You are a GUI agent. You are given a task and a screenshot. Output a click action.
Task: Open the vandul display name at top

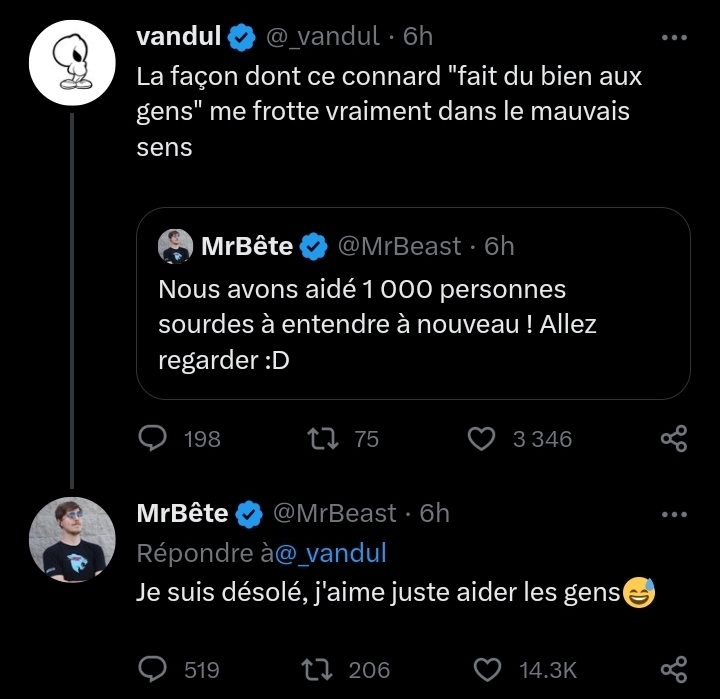click(x=177, y=36)
